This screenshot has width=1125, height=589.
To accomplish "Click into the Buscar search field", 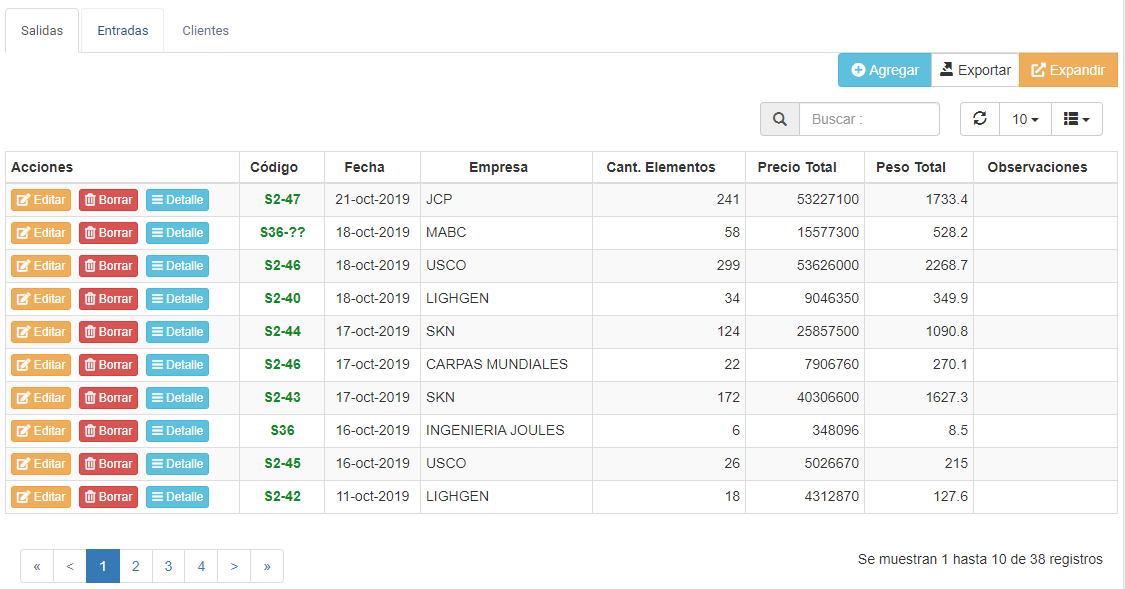I will pyautogui.click(x=869, y=119).
